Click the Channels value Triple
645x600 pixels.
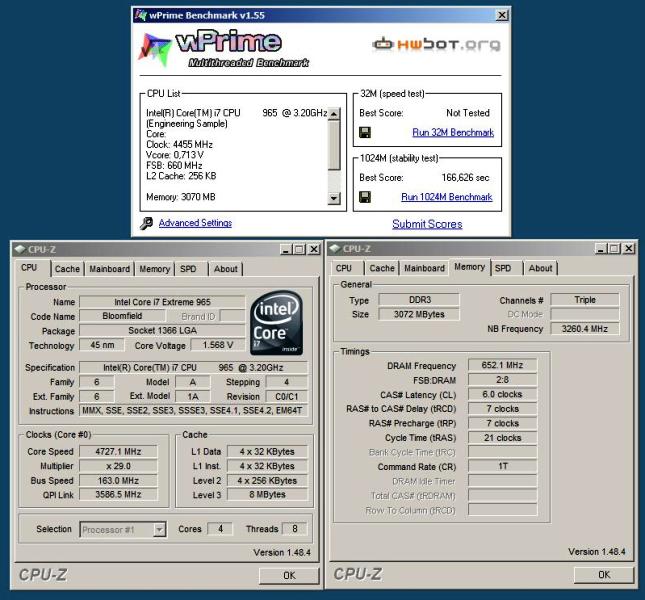585,300
